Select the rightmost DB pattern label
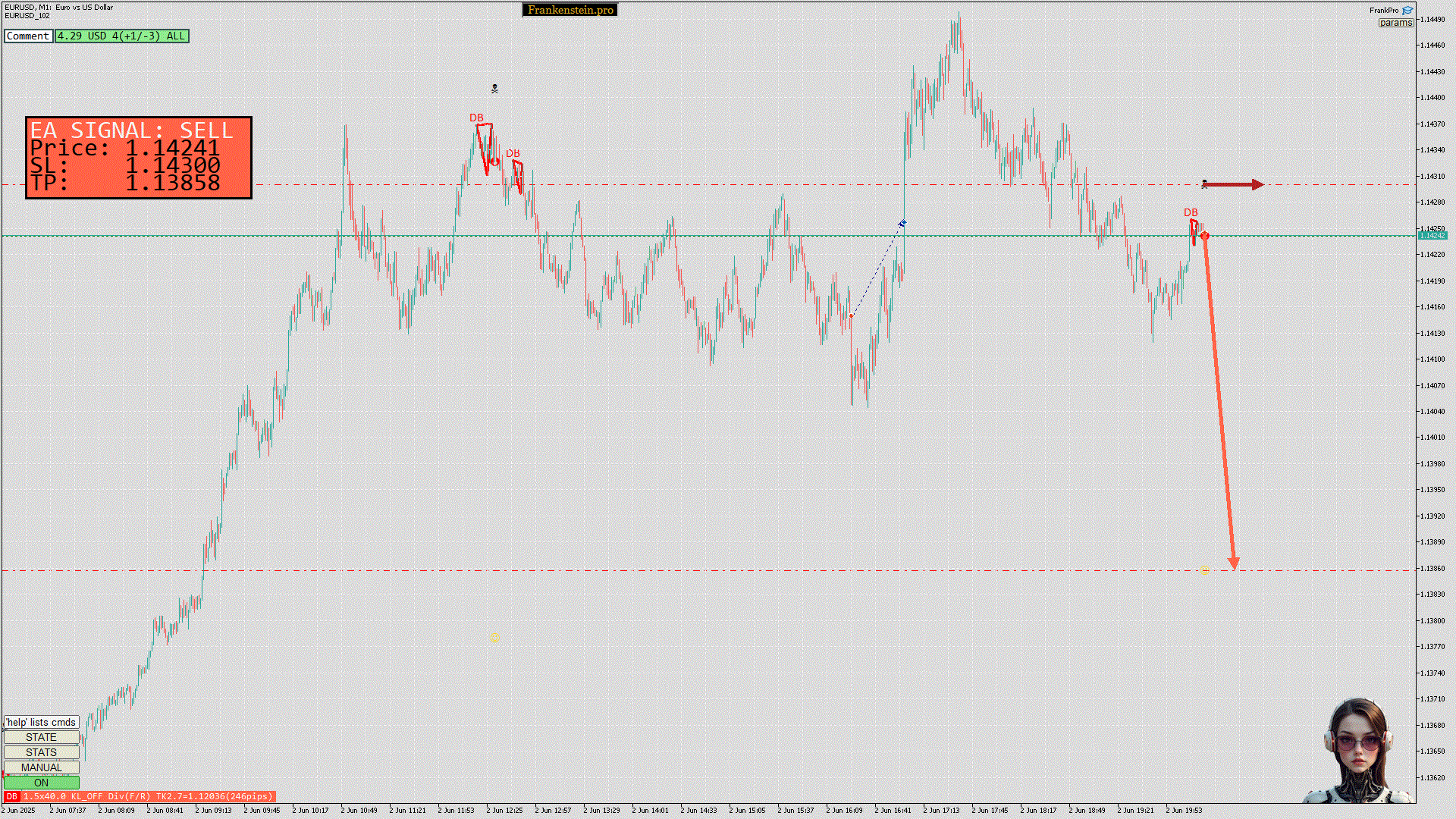The height and width of the screenshot is (819, 1456). (1191, 212)
